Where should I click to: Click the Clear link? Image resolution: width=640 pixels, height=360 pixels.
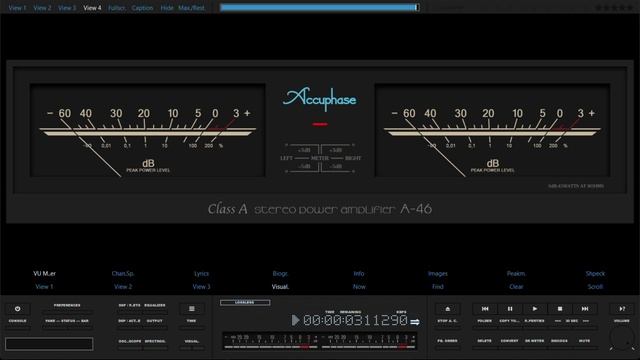pos(516,287)
